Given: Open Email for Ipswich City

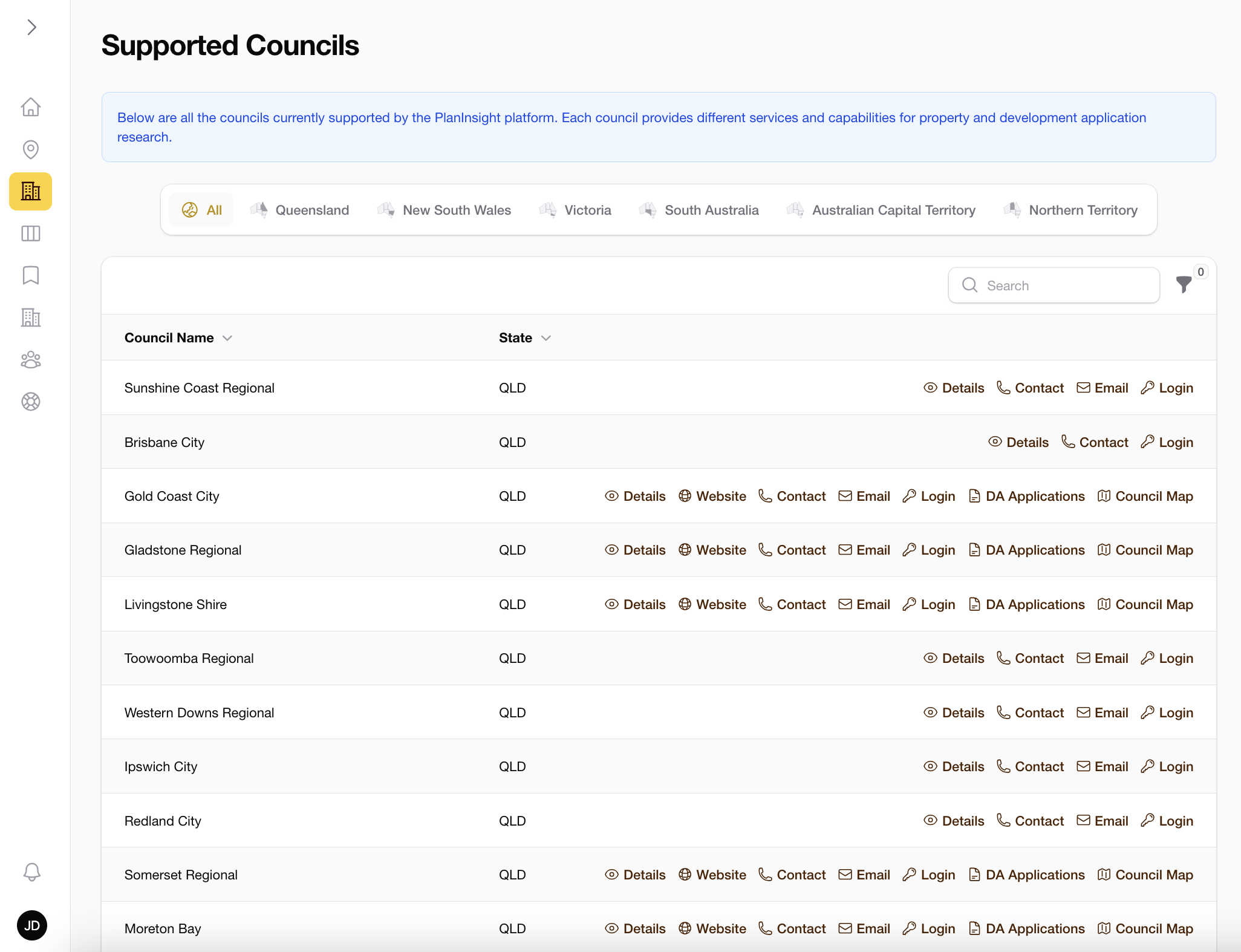Looking at the screenshot, I should (x=1103, y=766).
